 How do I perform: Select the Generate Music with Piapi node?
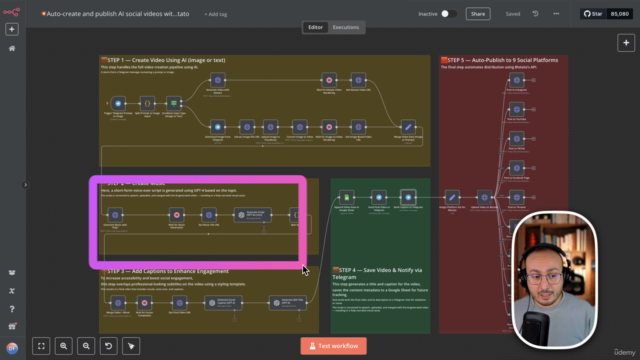click(115, 215)
